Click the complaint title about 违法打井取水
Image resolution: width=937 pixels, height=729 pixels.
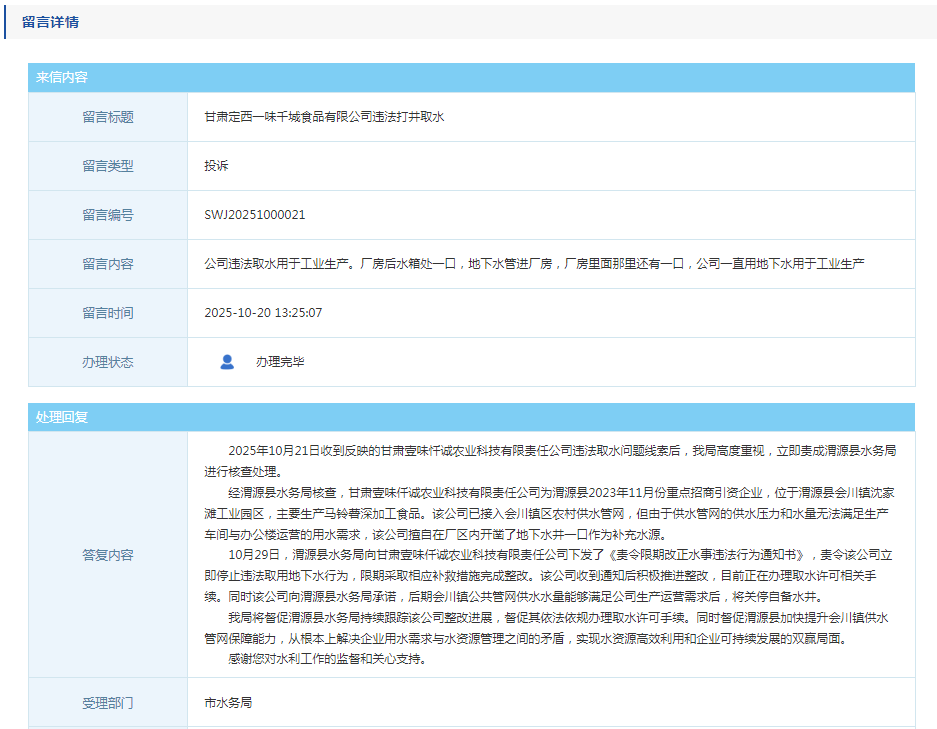pos(324,117)
